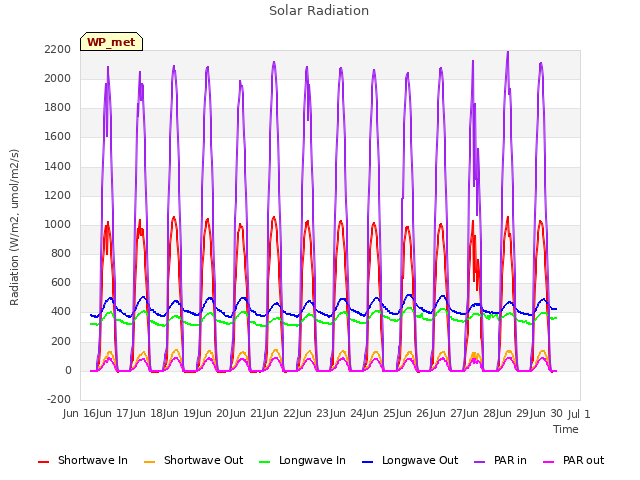This screenshot has width=640, height=480.
Task: Click the Time x-axis label
Action: 566,429
